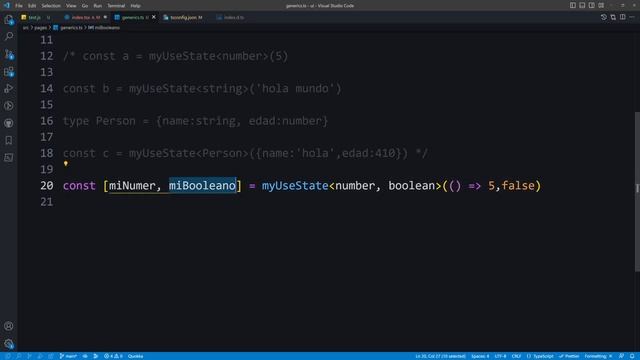Viewport: 640px width, 360px height.
Task: Open the Go menu
Action: (85, 6)
